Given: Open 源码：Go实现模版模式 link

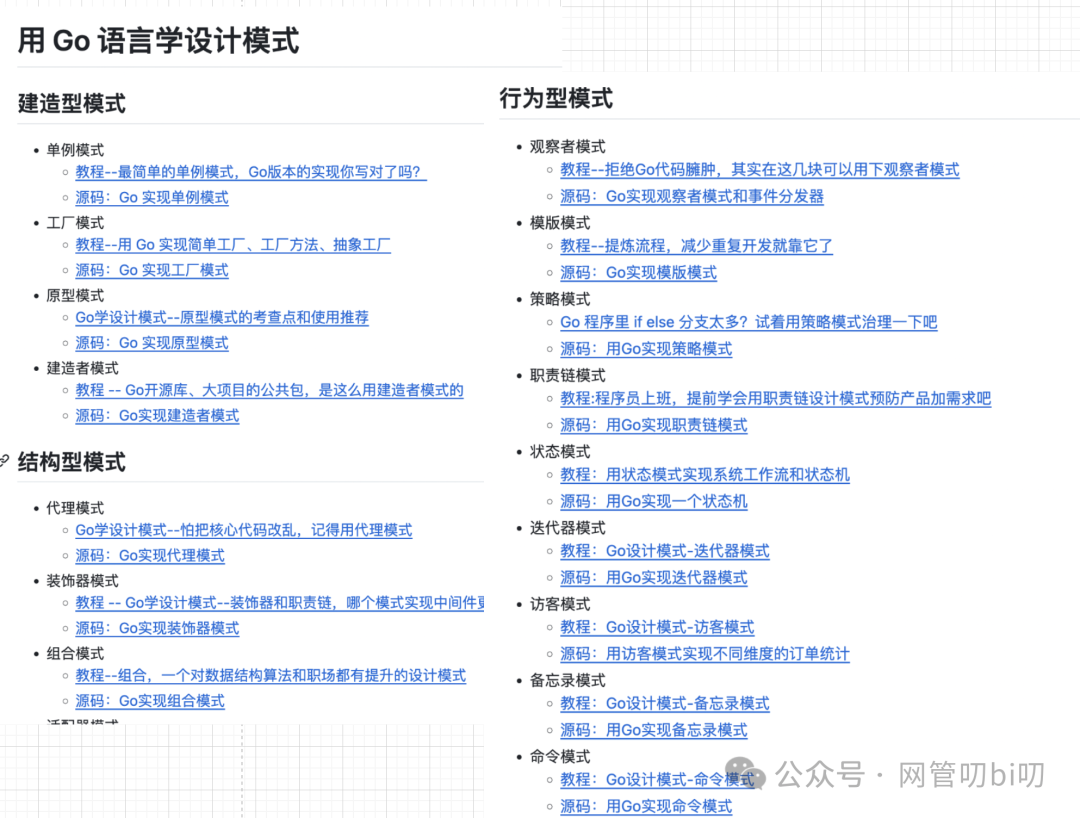Looking at the screenshot, I should 638,273.
